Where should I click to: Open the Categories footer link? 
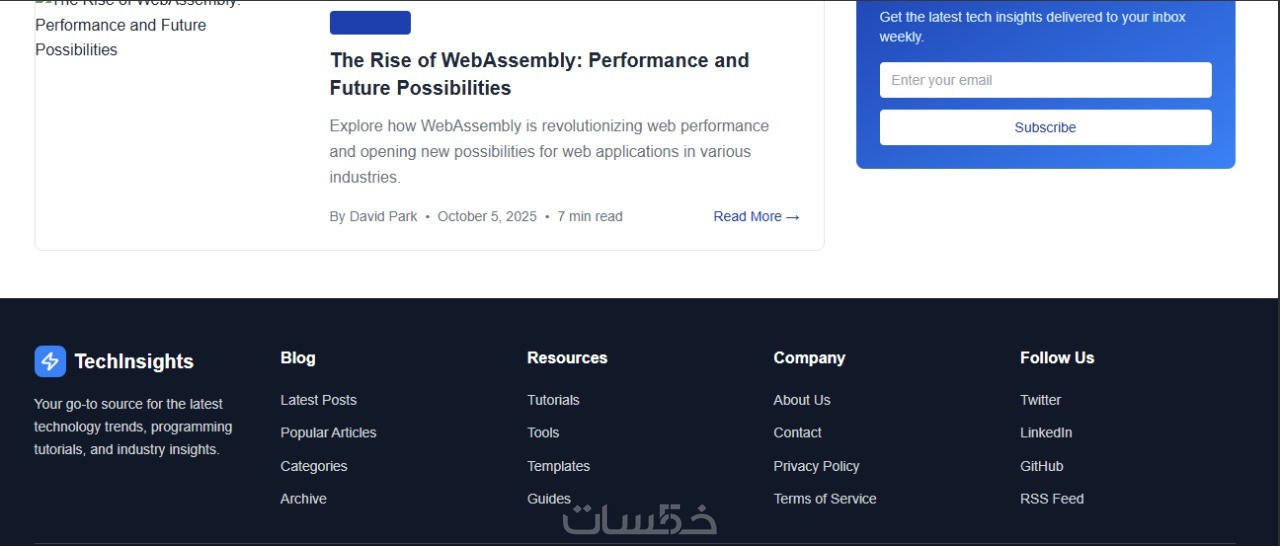click(314, 466)
